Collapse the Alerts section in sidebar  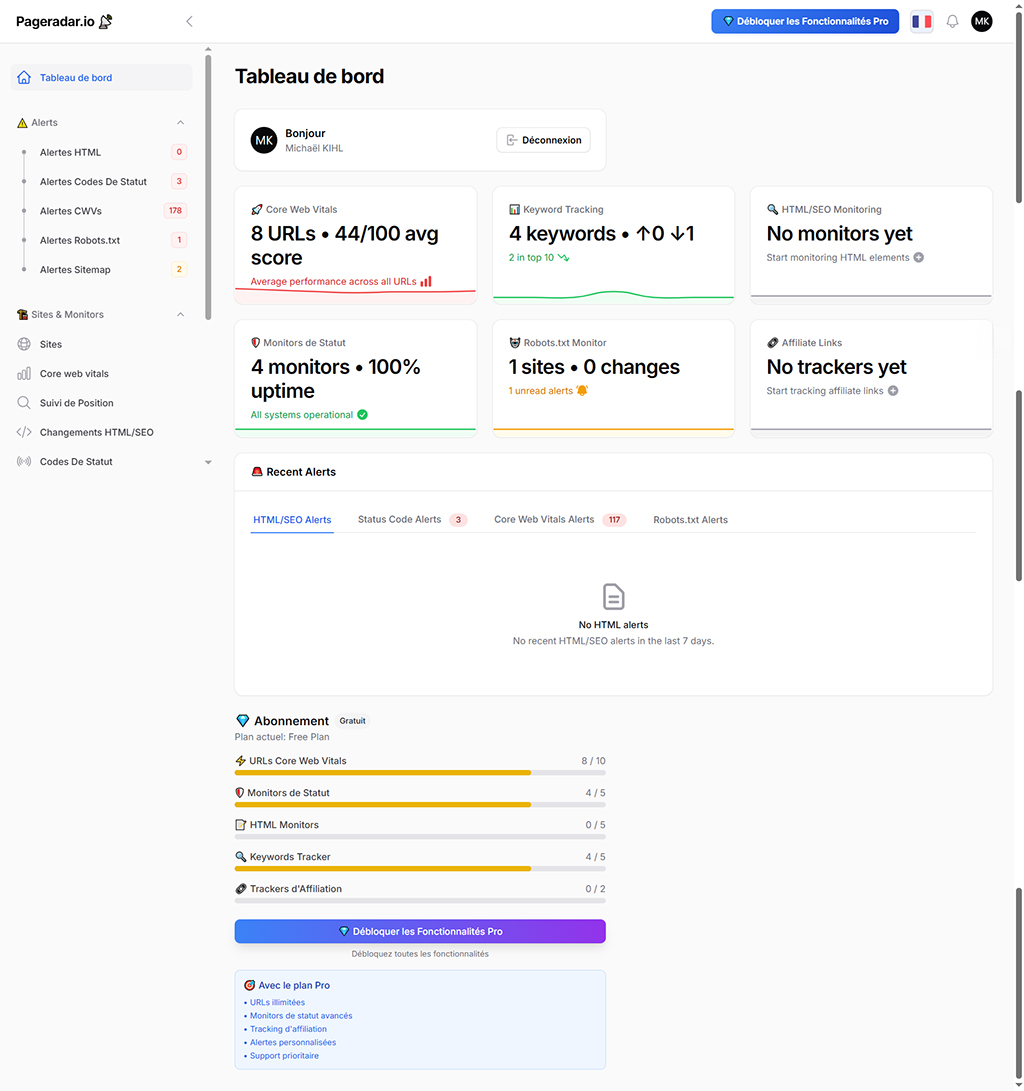pos(180,123)
